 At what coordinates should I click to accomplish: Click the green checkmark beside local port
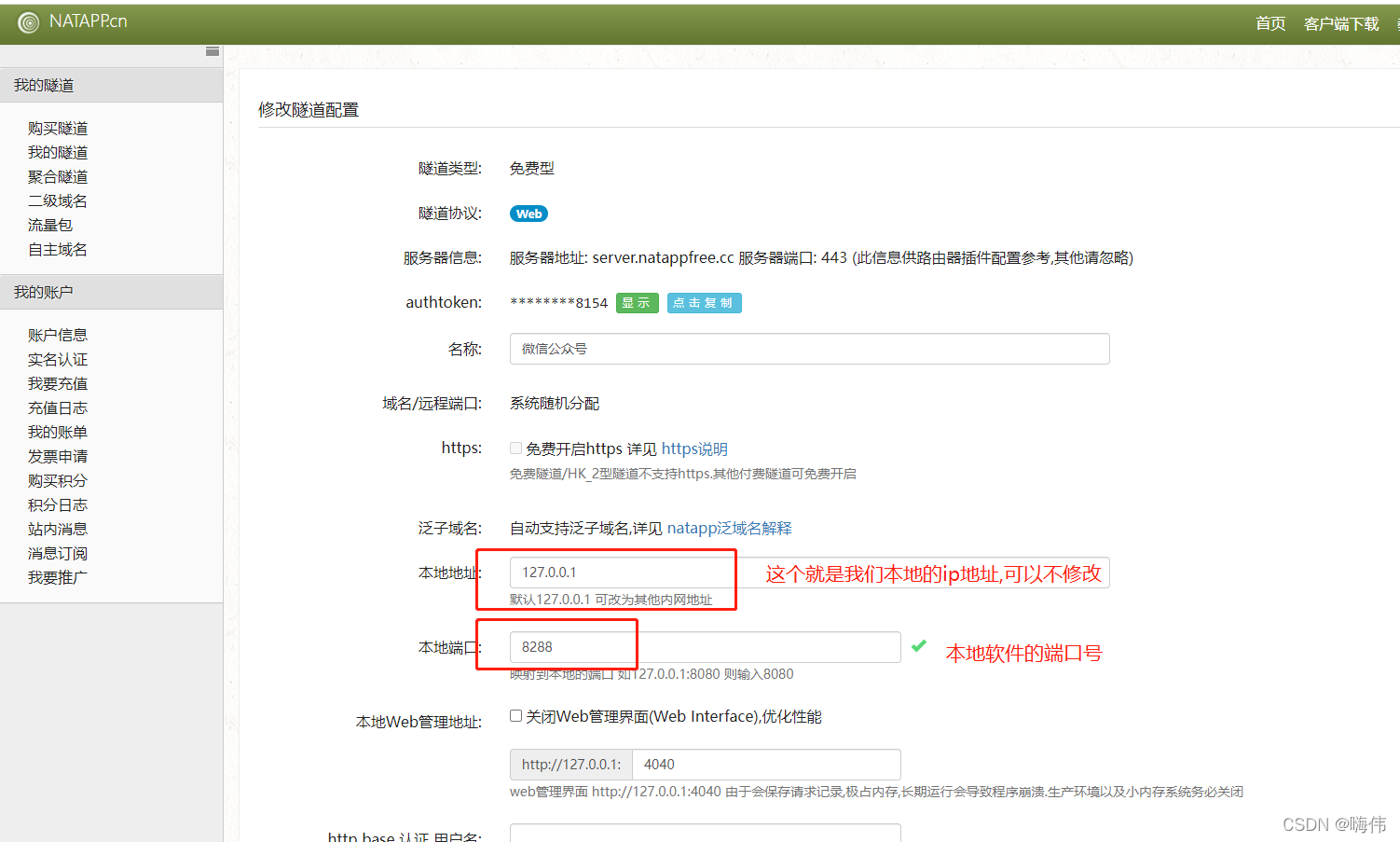[x=919, y=645]
